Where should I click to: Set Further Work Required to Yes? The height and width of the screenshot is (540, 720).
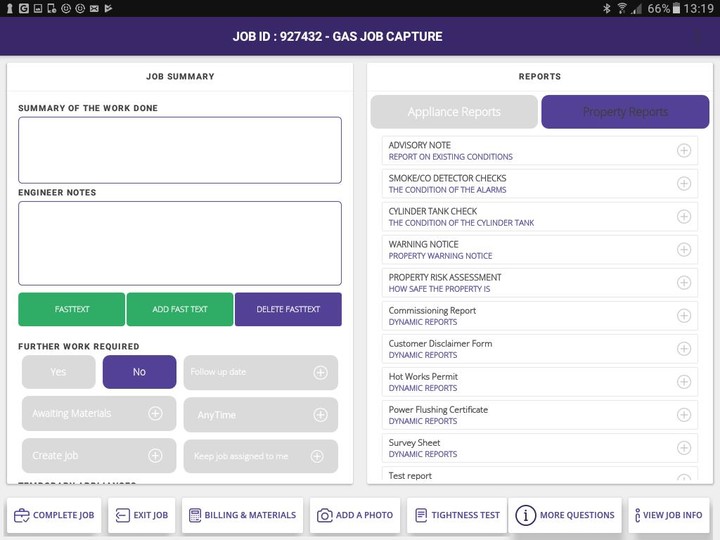[58, 372]
